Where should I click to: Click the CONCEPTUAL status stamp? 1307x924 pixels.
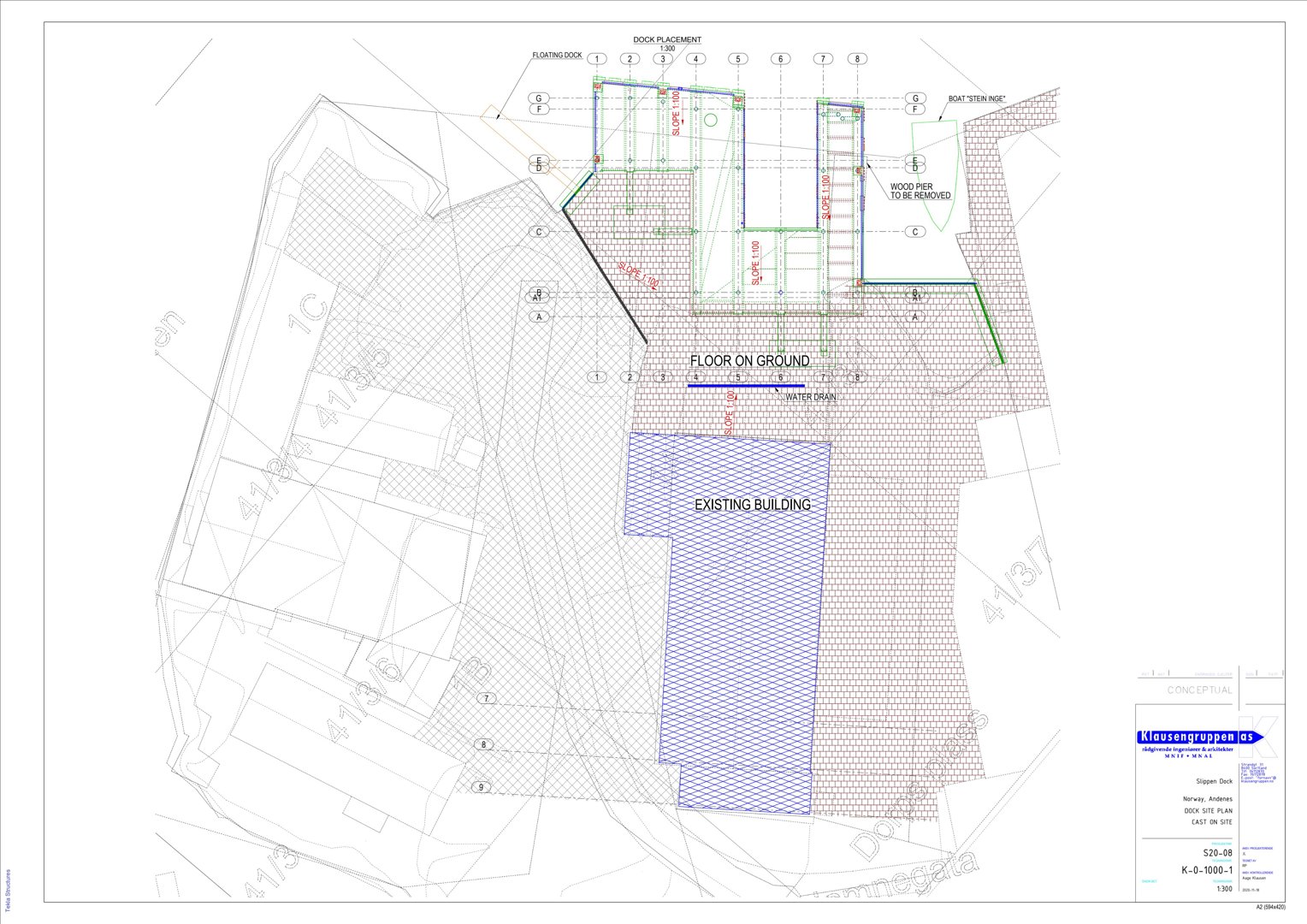1199,690
